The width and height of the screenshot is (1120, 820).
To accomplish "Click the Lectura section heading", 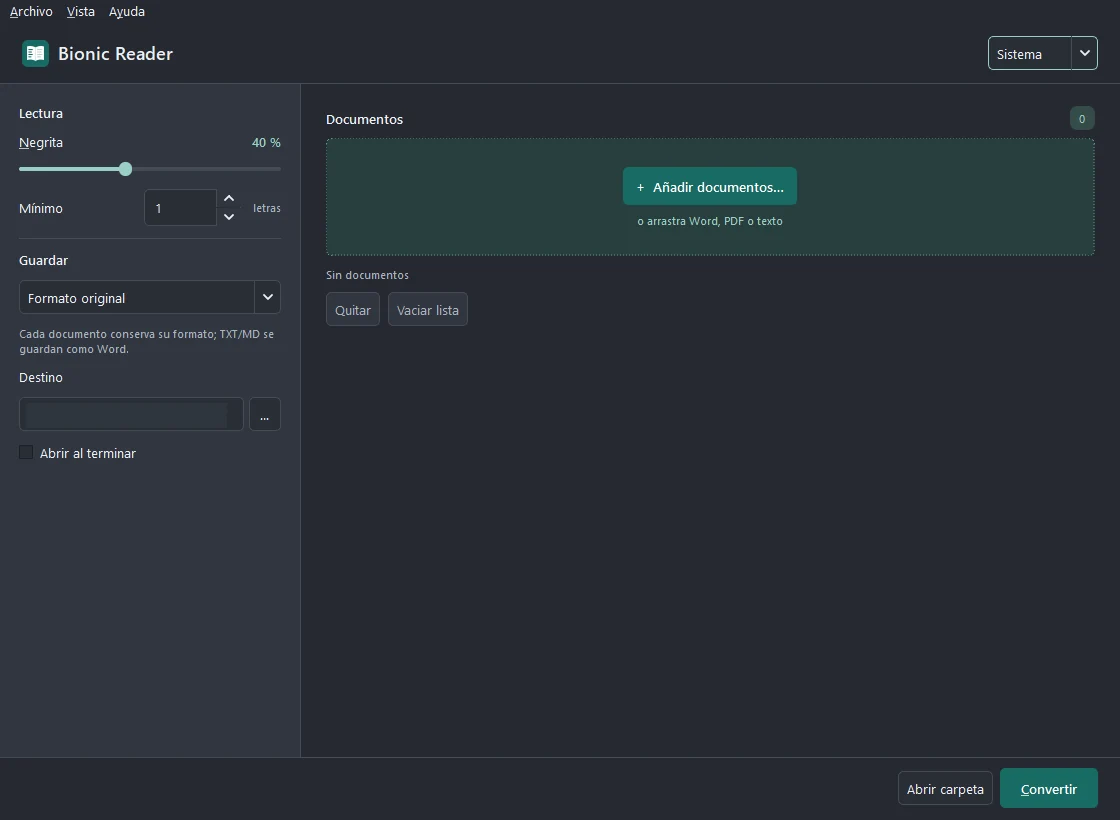I will coord(41,114).
